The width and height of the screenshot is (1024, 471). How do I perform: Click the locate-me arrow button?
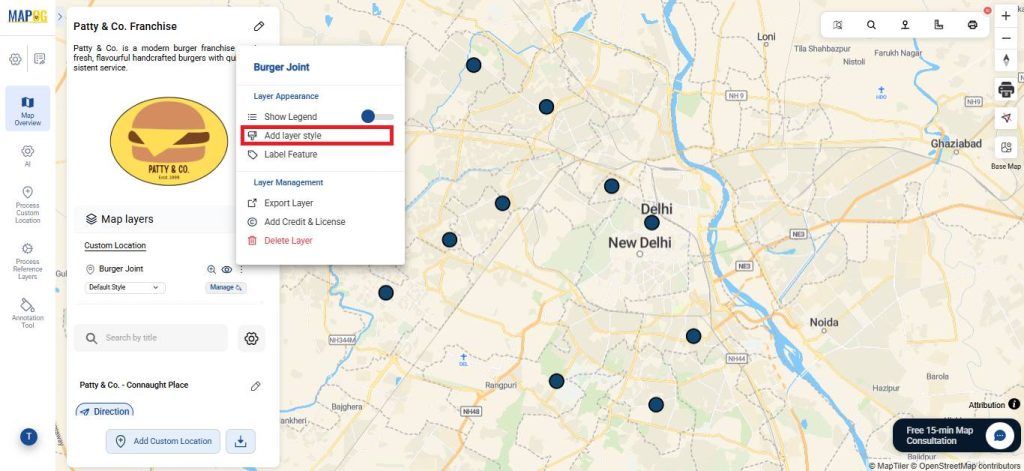pos(1006,118)
